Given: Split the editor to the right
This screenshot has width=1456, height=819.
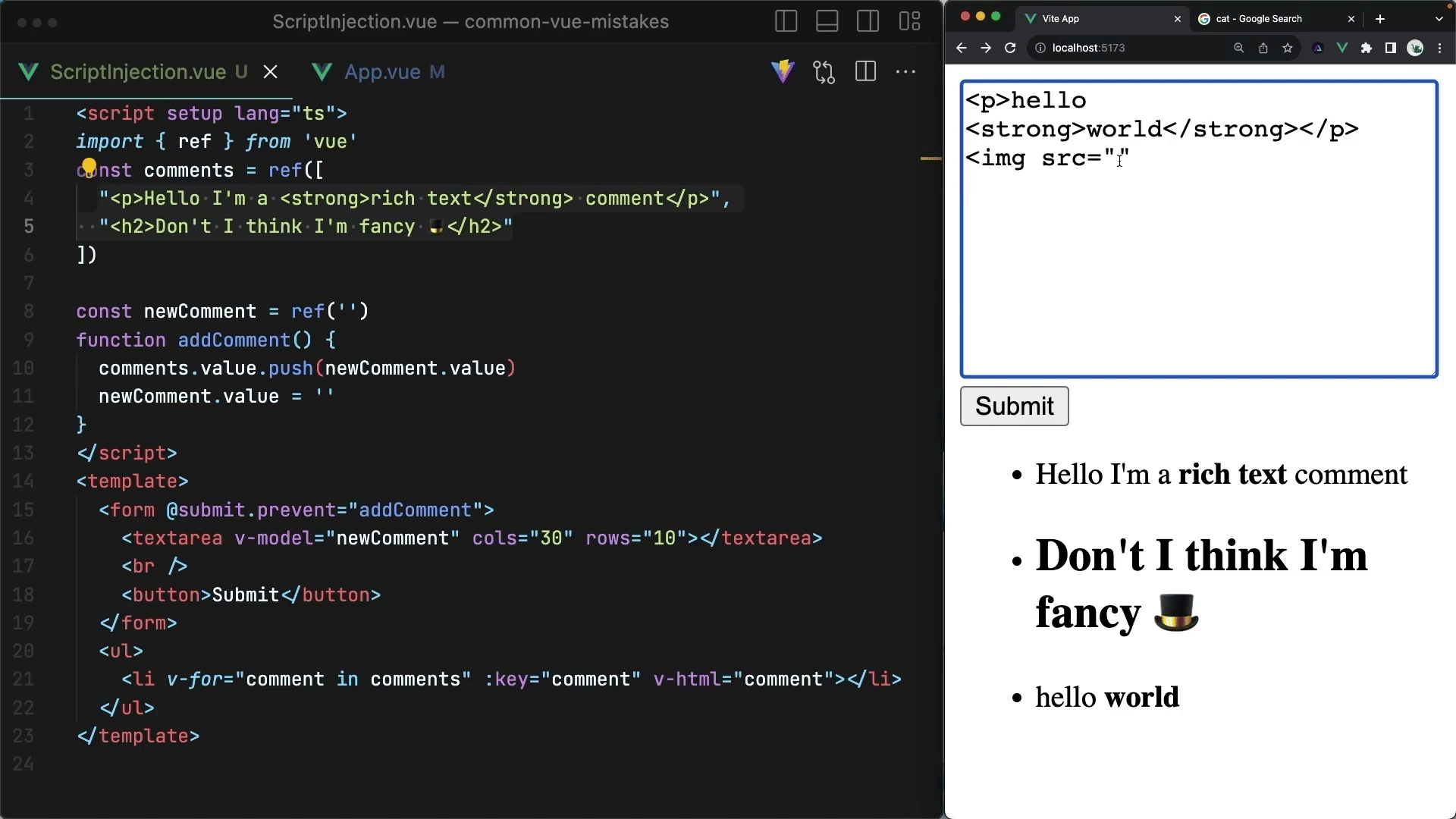Looking at the screenshot, I should pos(865,72).
